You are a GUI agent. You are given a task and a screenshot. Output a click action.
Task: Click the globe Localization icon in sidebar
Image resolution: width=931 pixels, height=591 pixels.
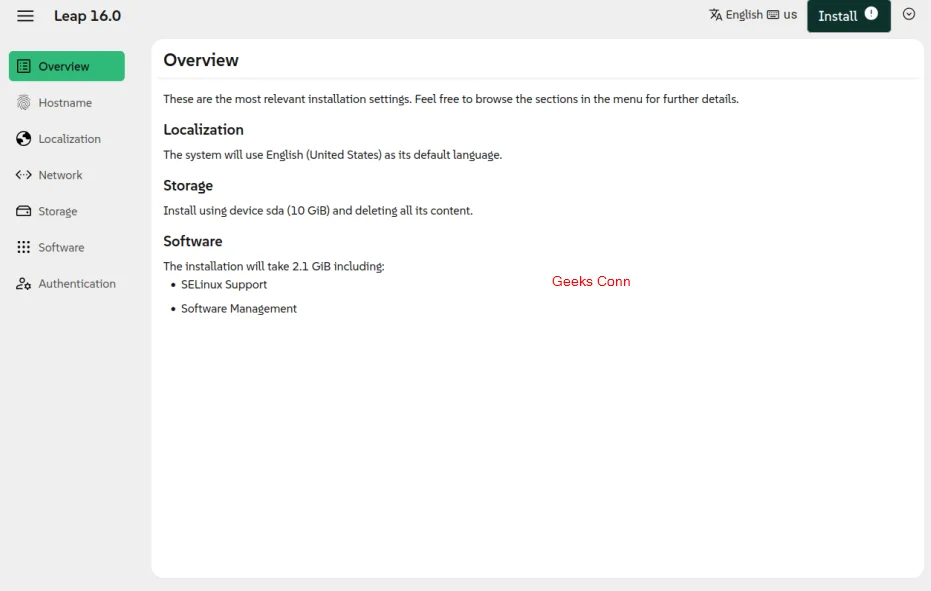pos(24,139)
